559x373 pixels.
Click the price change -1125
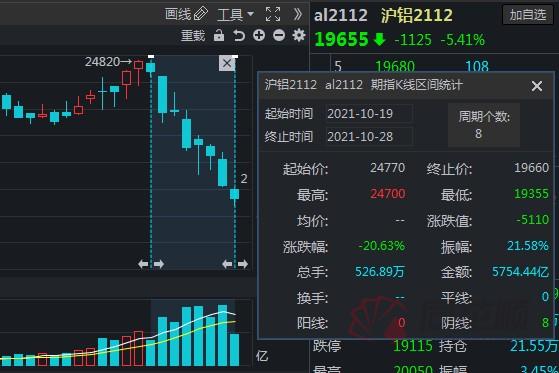(x=413, y=40)
